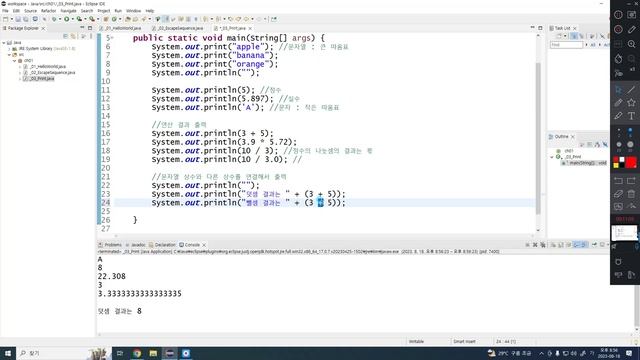Click the Find field in Task List
The height and width of the screenshot is (360, 640).
[x=566, y=45]
